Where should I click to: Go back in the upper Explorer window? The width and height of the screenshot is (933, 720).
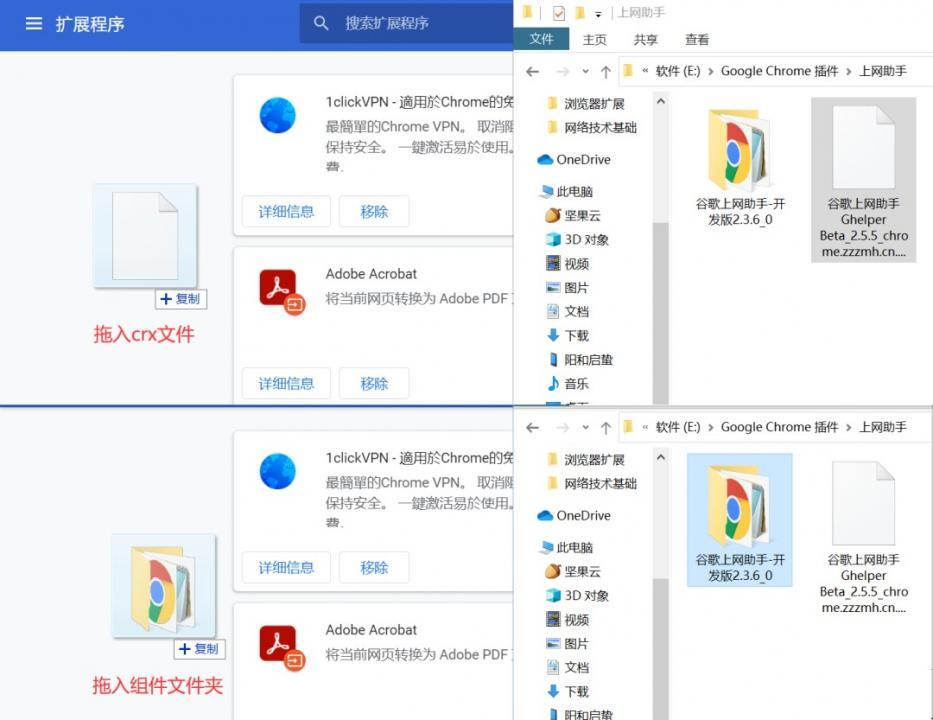pyautogui.click(x=533, y=72)
